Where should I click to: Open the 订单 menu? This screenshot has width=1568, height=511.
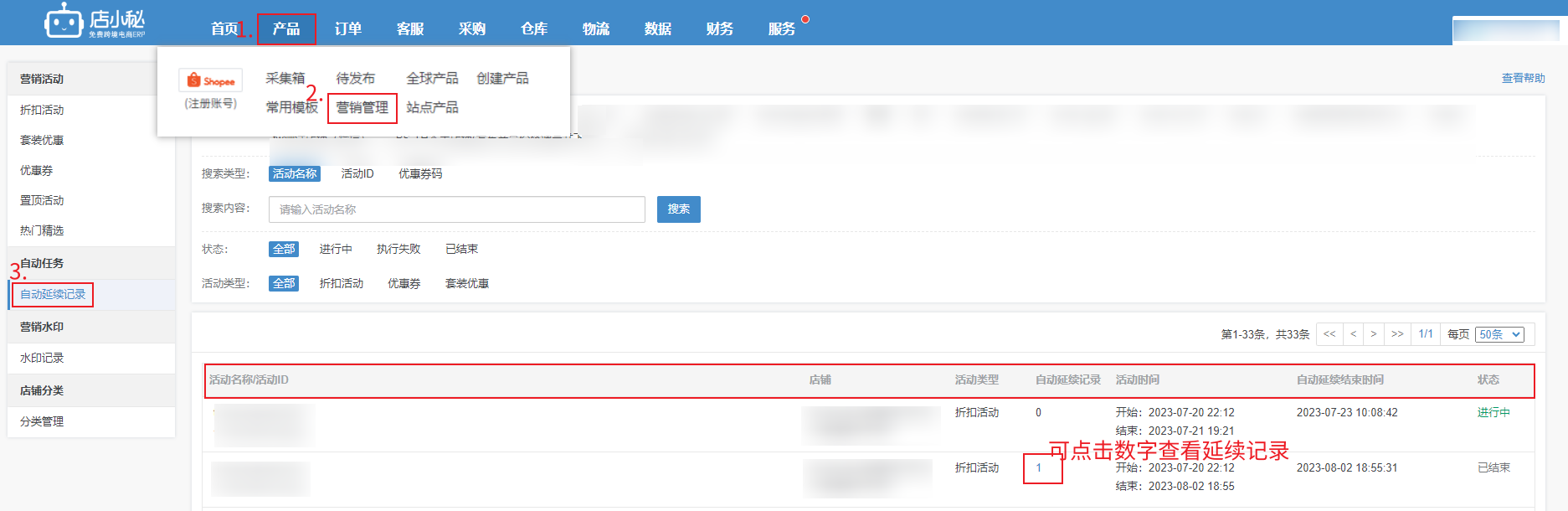tap(348, 28)
